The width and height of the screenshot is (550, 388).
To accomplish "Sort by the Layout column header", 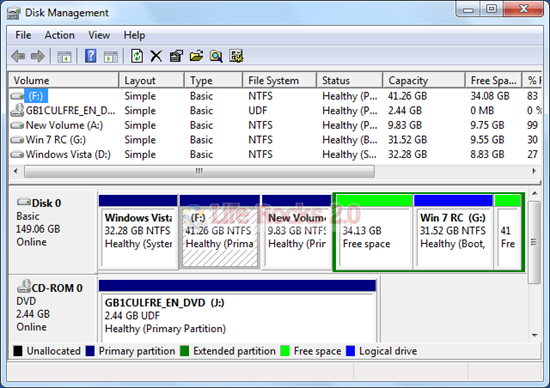I will [x=152, y=80].
